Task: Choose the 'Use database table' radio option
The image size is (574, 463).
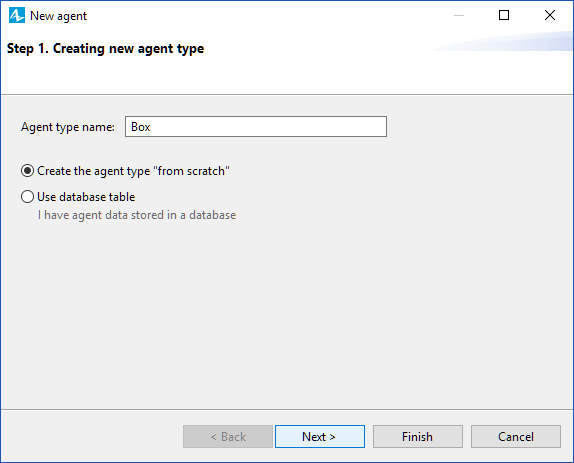Action: pyautogui.click(x=27, y=197)
